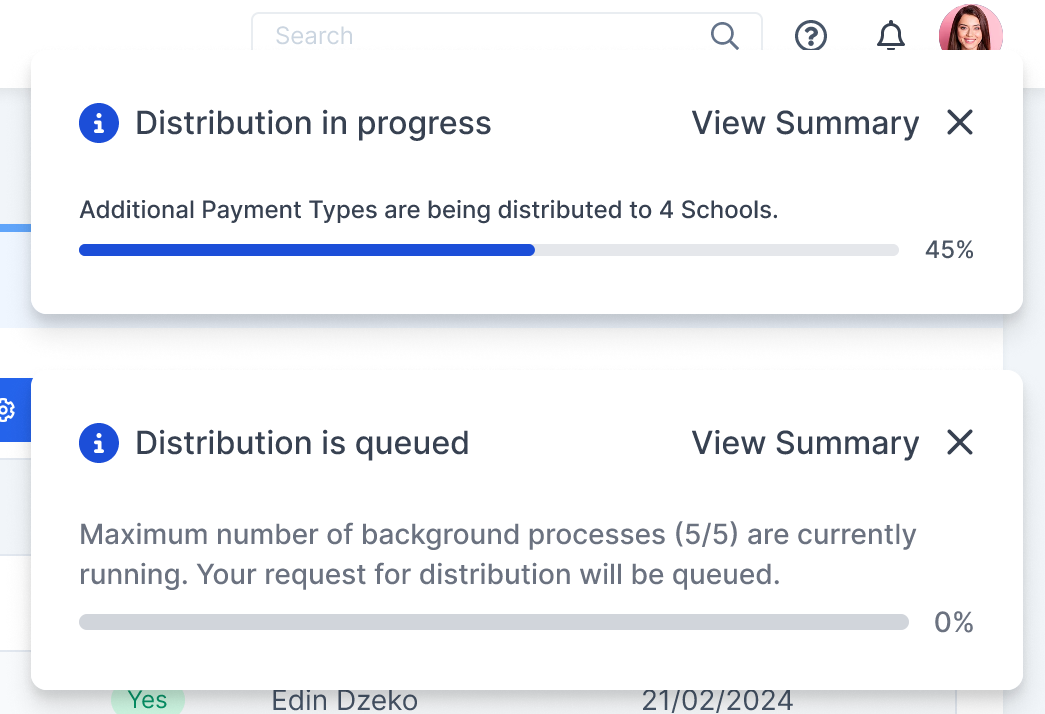Click the info icon beside Distribution is queued
Viewport: 1045px width, 714px height.
pos(99,443)
